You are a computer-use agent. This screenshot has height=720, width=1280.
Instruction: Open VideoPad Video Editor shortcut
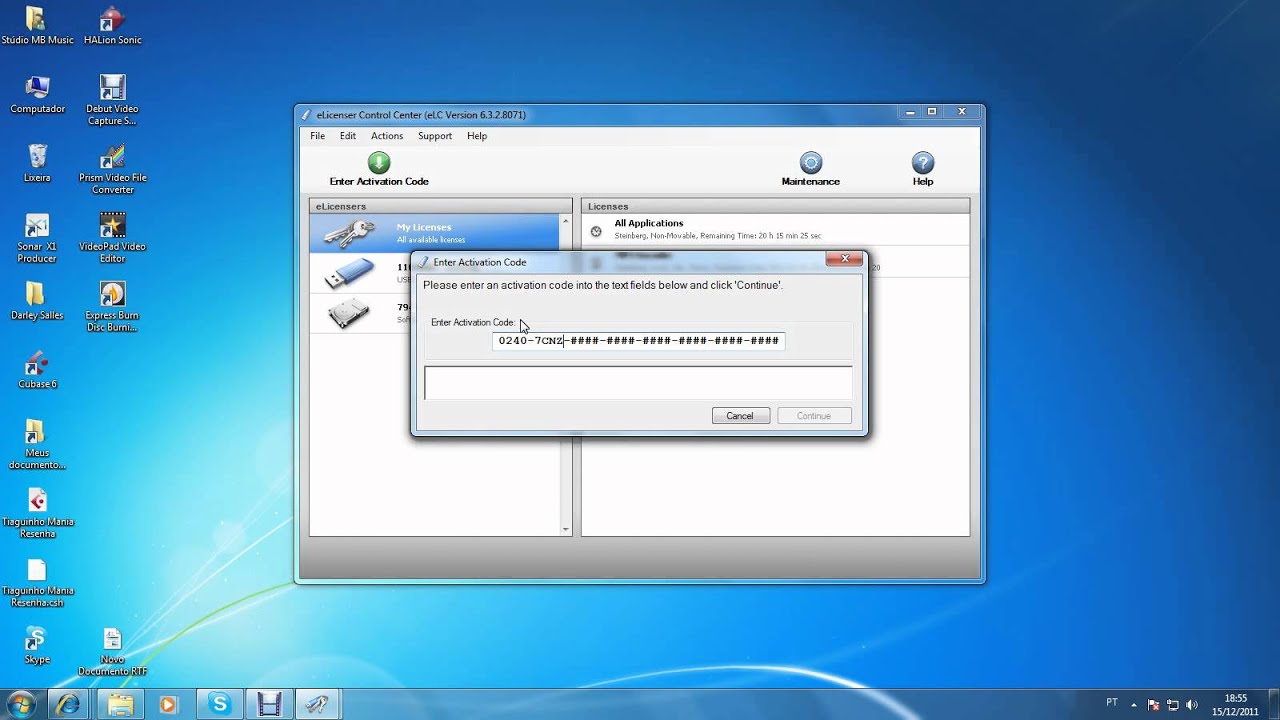coord(112,238)
